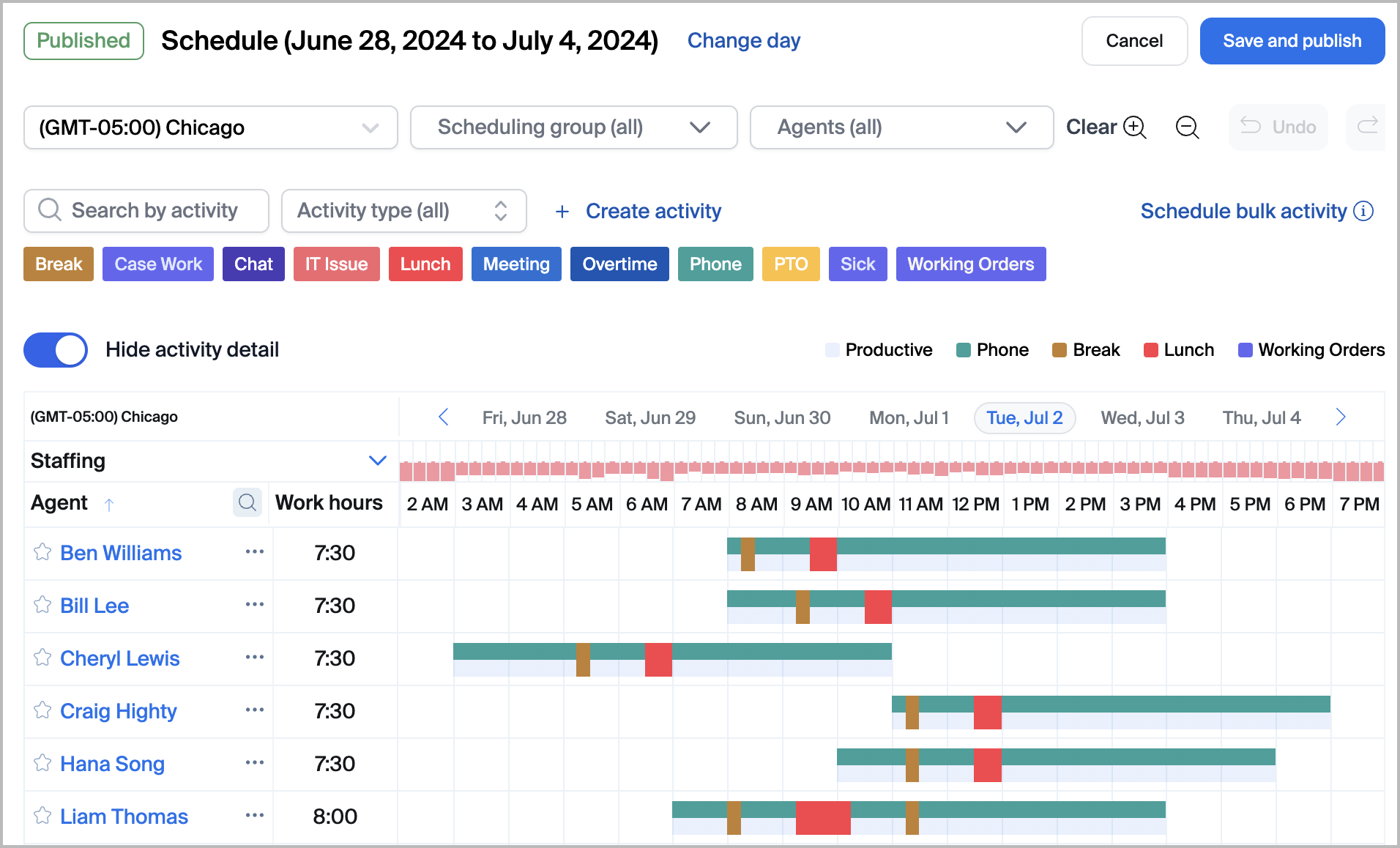Collapse the Staffing section chevron
The image size is (1400, 848).
click(377, 461)
